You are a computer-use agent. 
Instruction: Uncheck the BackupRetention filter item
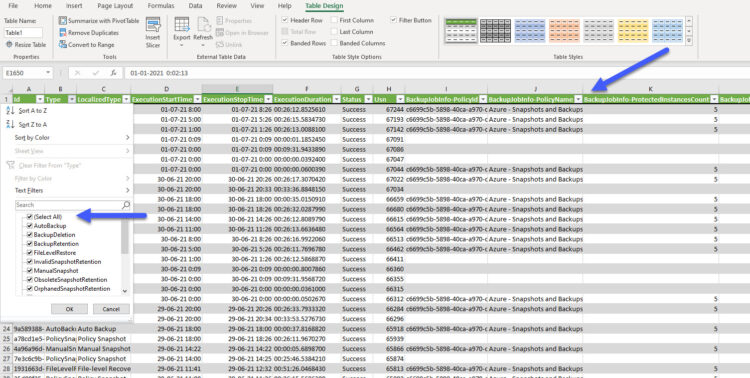point(30,244)
